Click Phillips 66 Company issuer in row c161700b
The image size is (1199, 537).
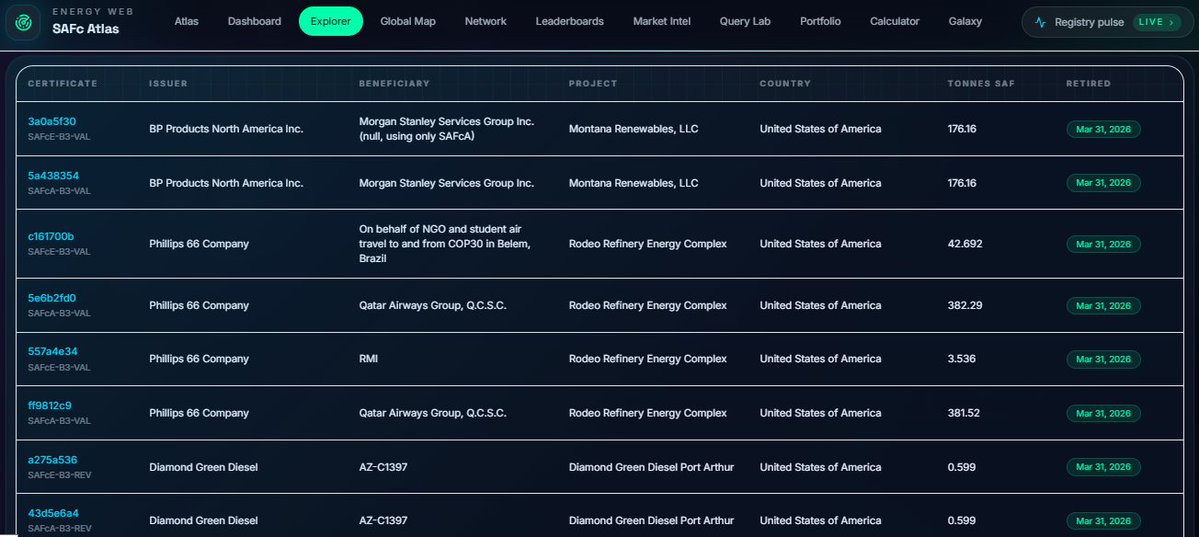[199, 244]
